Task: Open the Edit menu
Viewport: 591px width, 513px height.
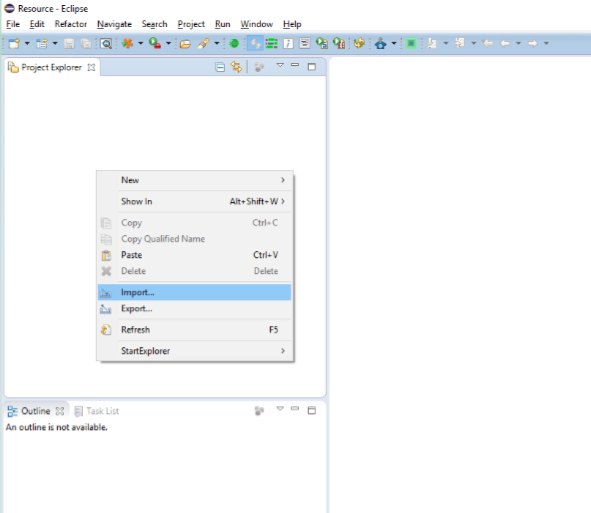Action: (x=37, y=24)
